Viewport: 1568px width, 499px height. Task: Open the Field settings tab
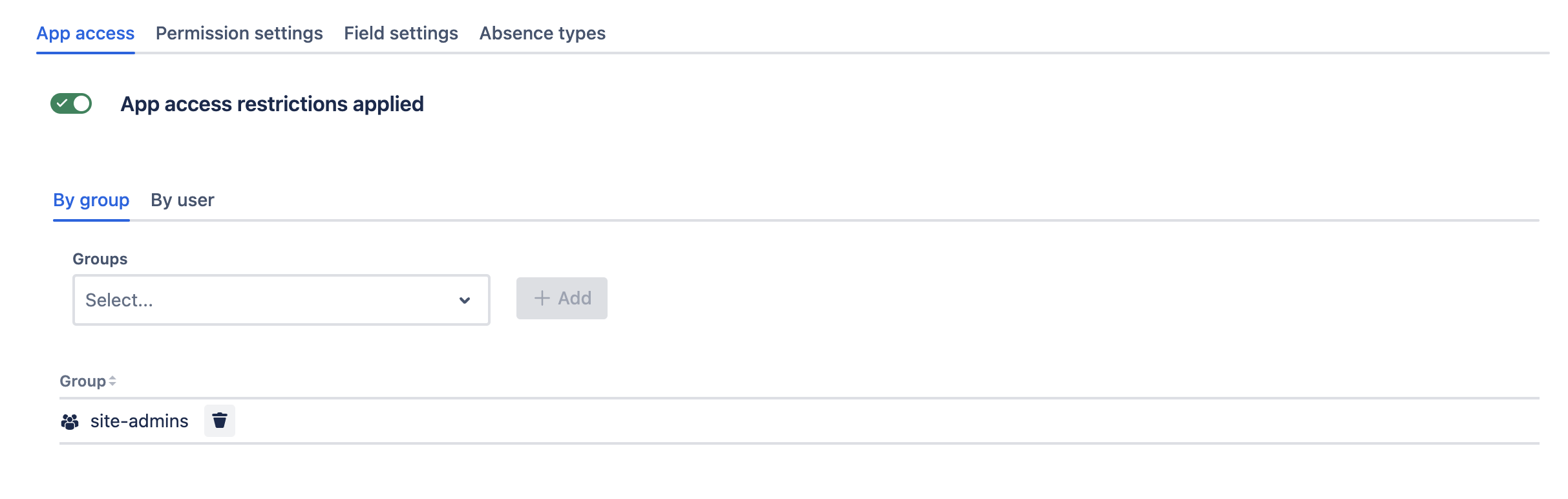[401, 33]
